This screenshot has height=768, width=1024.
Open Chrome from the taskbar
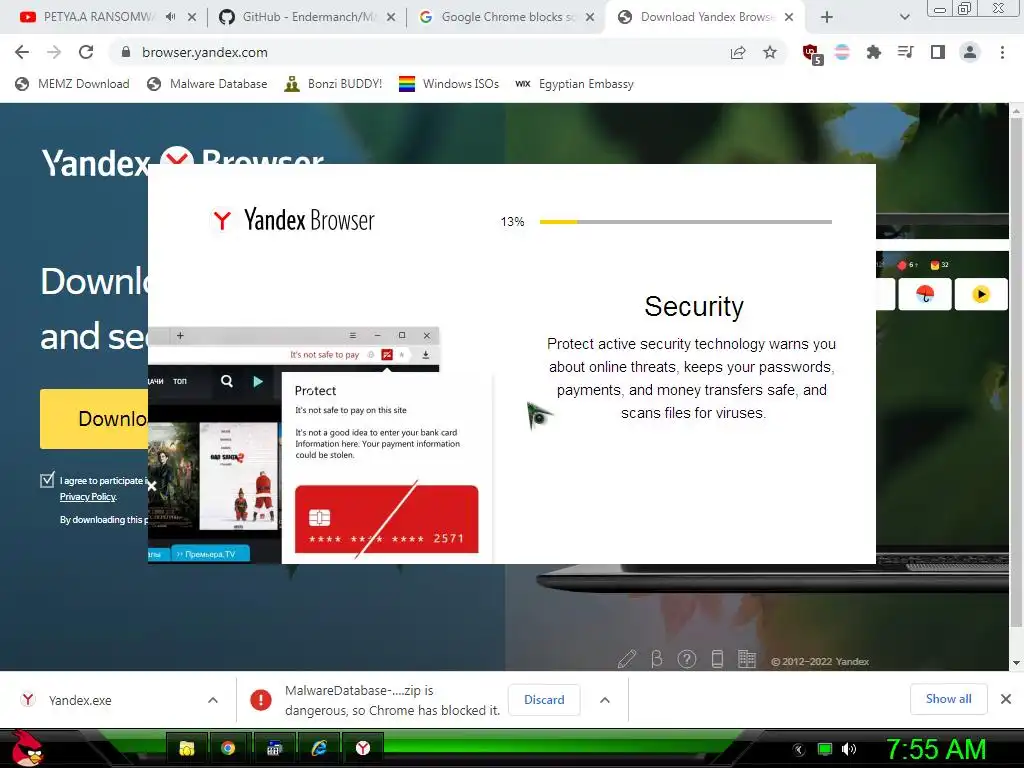coord(228,748)
